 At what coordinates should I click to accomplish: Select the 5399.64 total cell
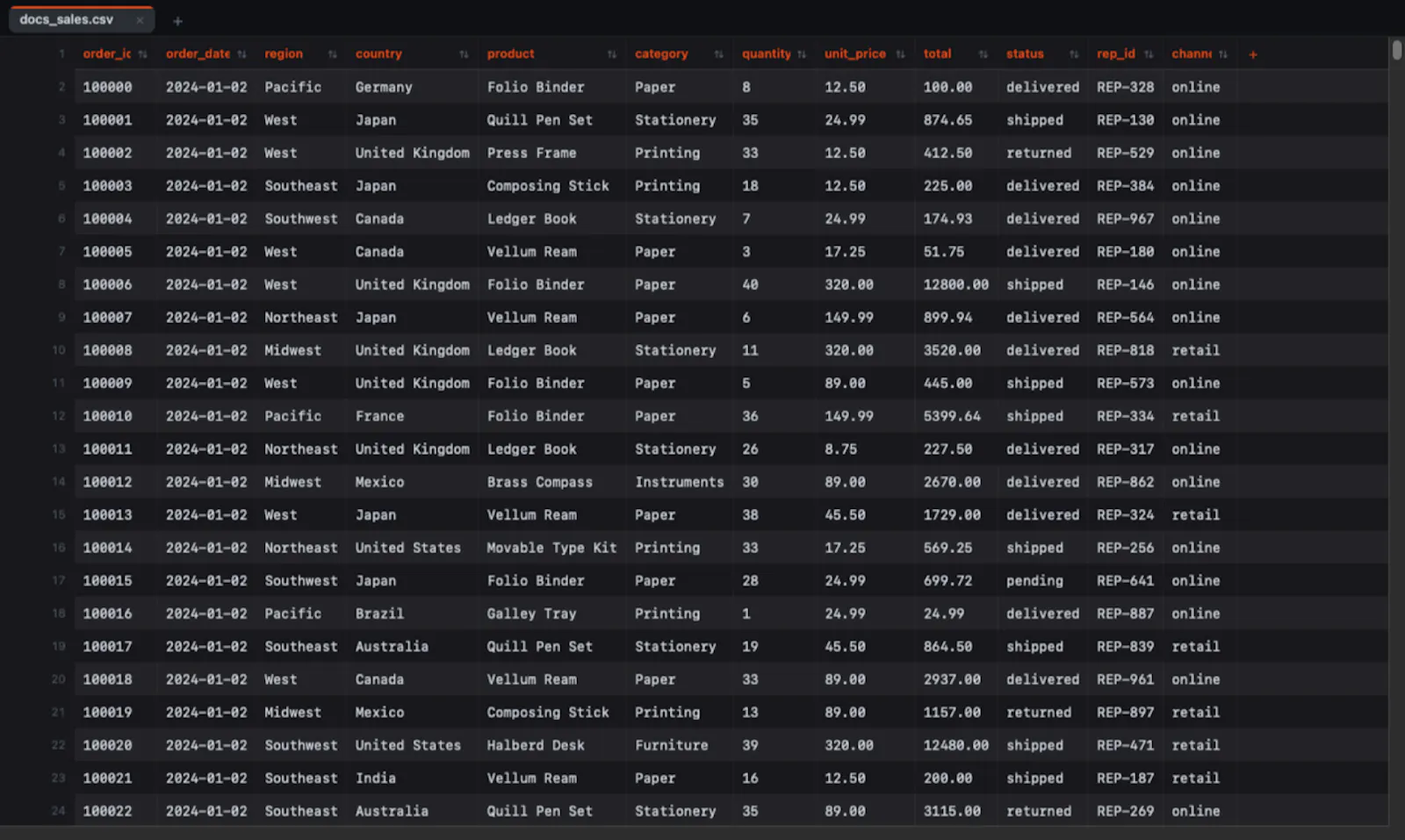click(x=957, y=416)
